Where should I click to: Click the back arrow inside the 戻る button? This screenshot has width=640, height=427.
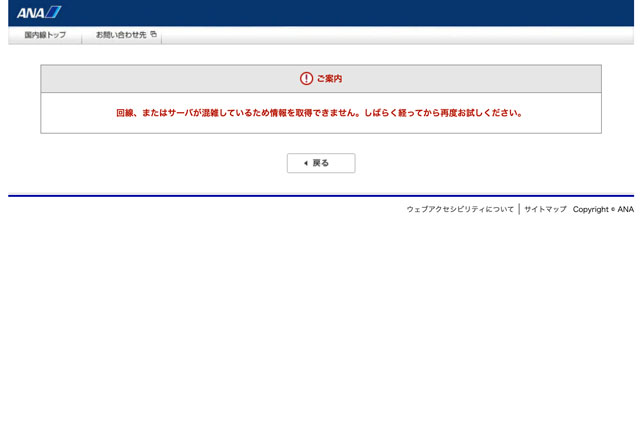pos(304,163)
